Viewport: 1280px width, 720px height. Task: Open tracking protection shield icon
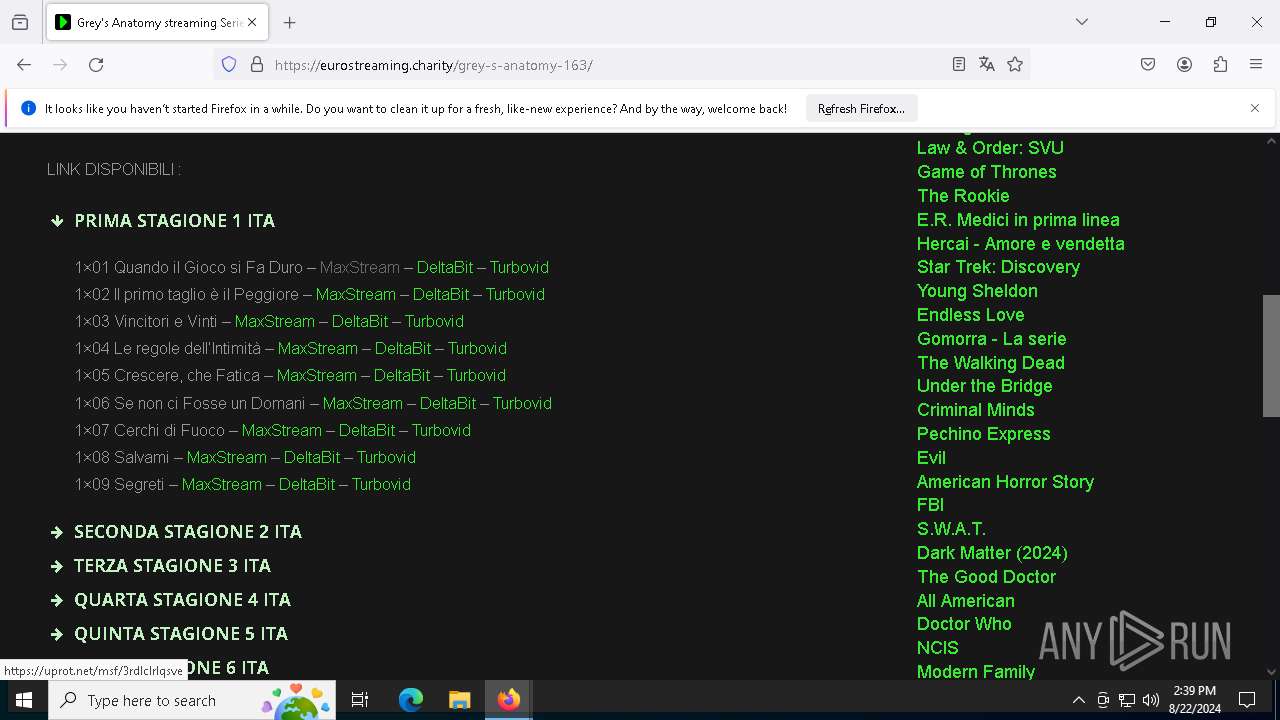click(x=229, y=64)
